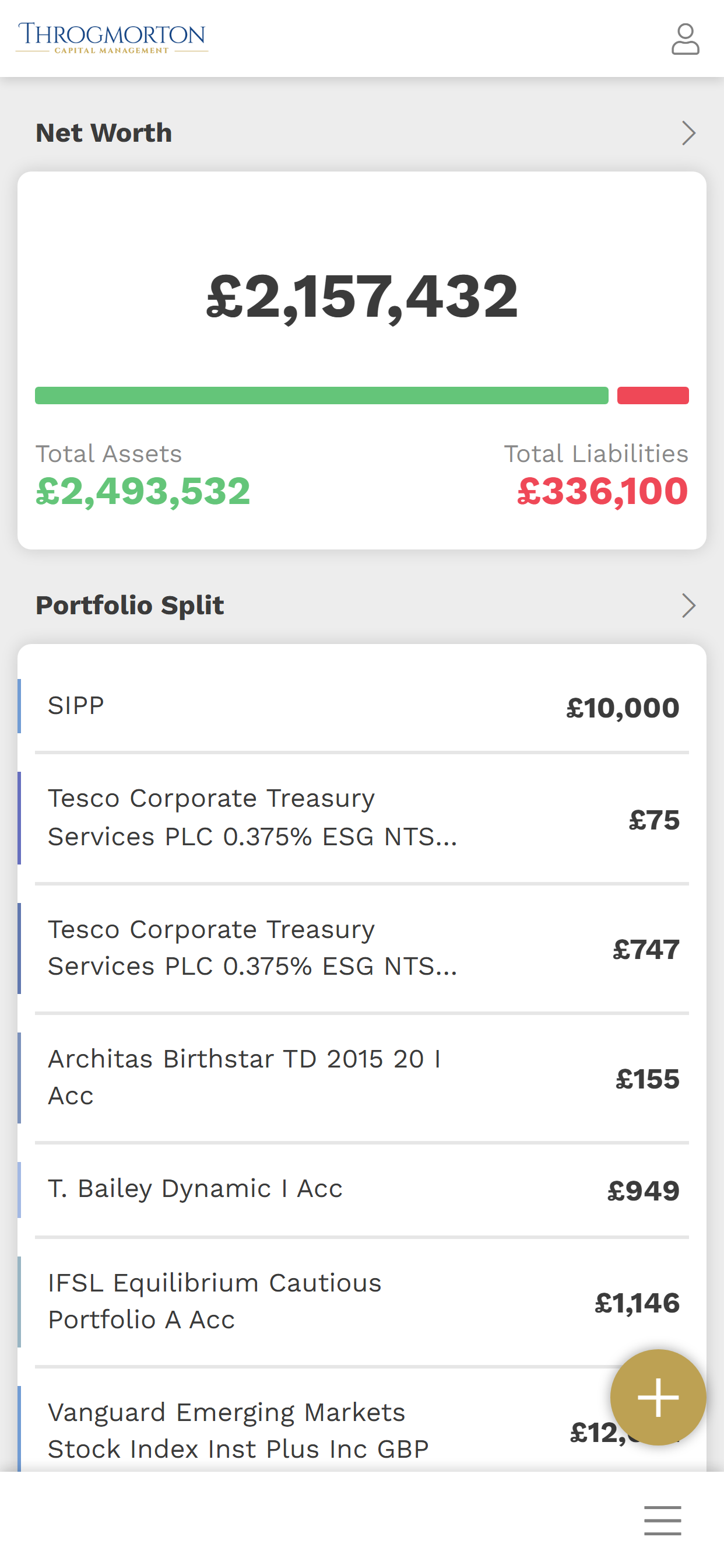Open the Portfolio Split section heading
This screenshot has width=724, height=1568.
tap(129, 605)
